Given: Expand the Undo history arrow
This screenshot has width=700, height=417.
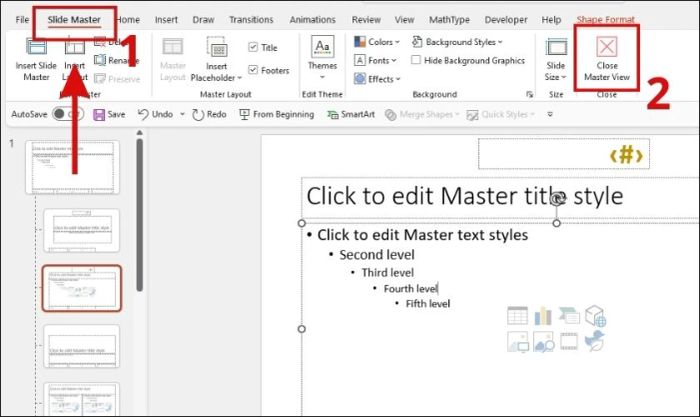Looking at the screenshot, I should click(x=182, y=114).
